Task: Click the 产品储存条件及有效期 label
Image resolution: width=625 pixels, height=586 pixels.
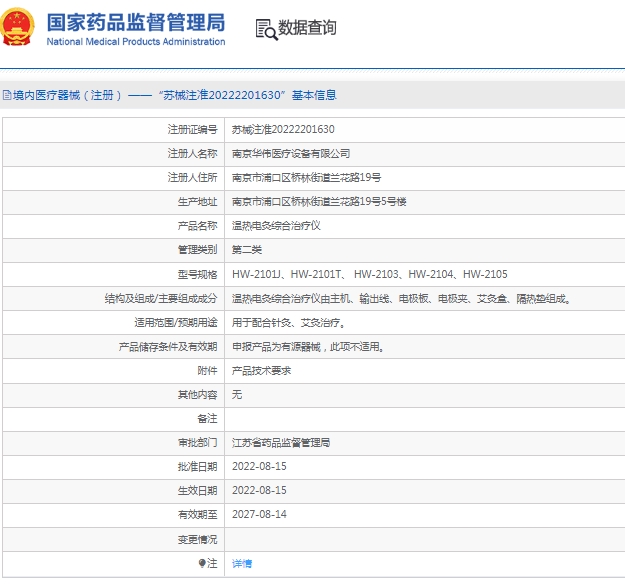Action: click(x=168, y=347)
